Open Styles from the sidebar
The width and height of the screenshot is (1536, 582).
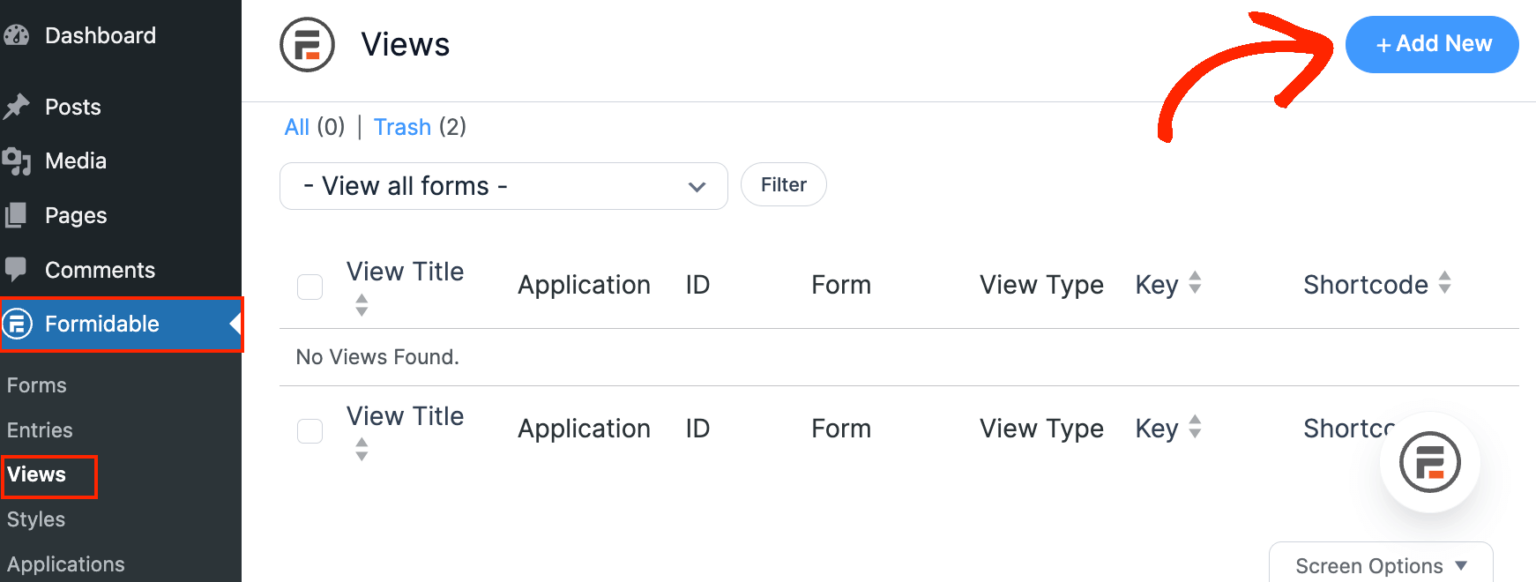coord(35,519)
